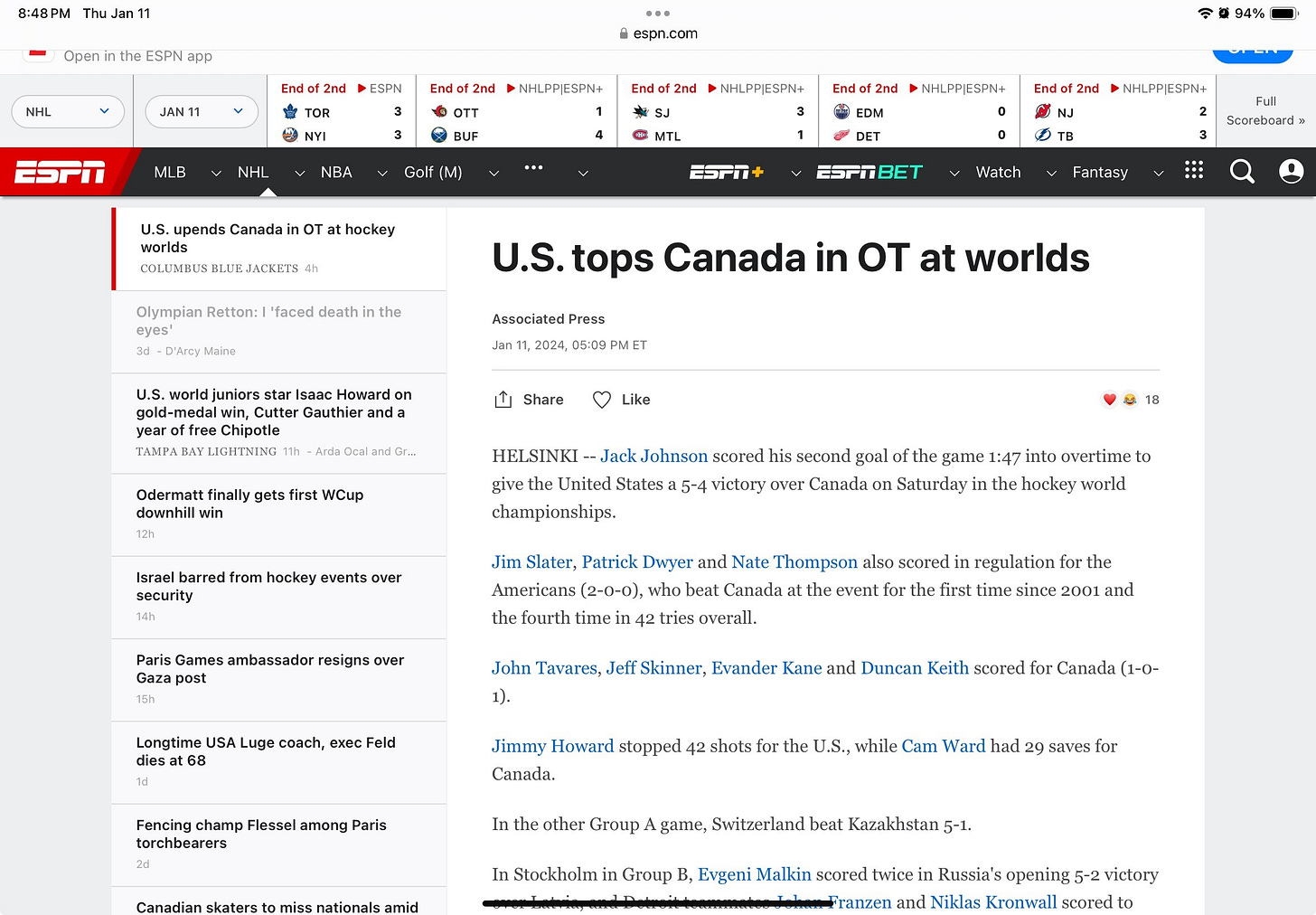Select the NBA nav item
This screenshot has width=1316, height=915.
pos(336,172)
